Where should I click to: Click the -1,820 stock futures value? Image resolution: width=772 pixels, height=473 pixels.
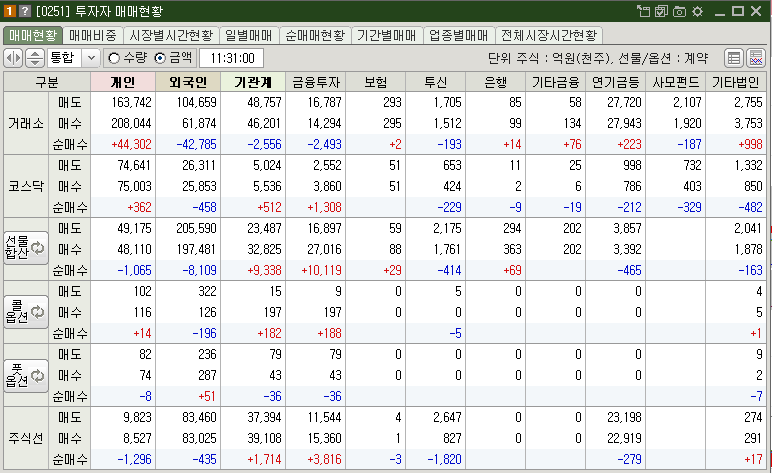(x=445, y=459)
